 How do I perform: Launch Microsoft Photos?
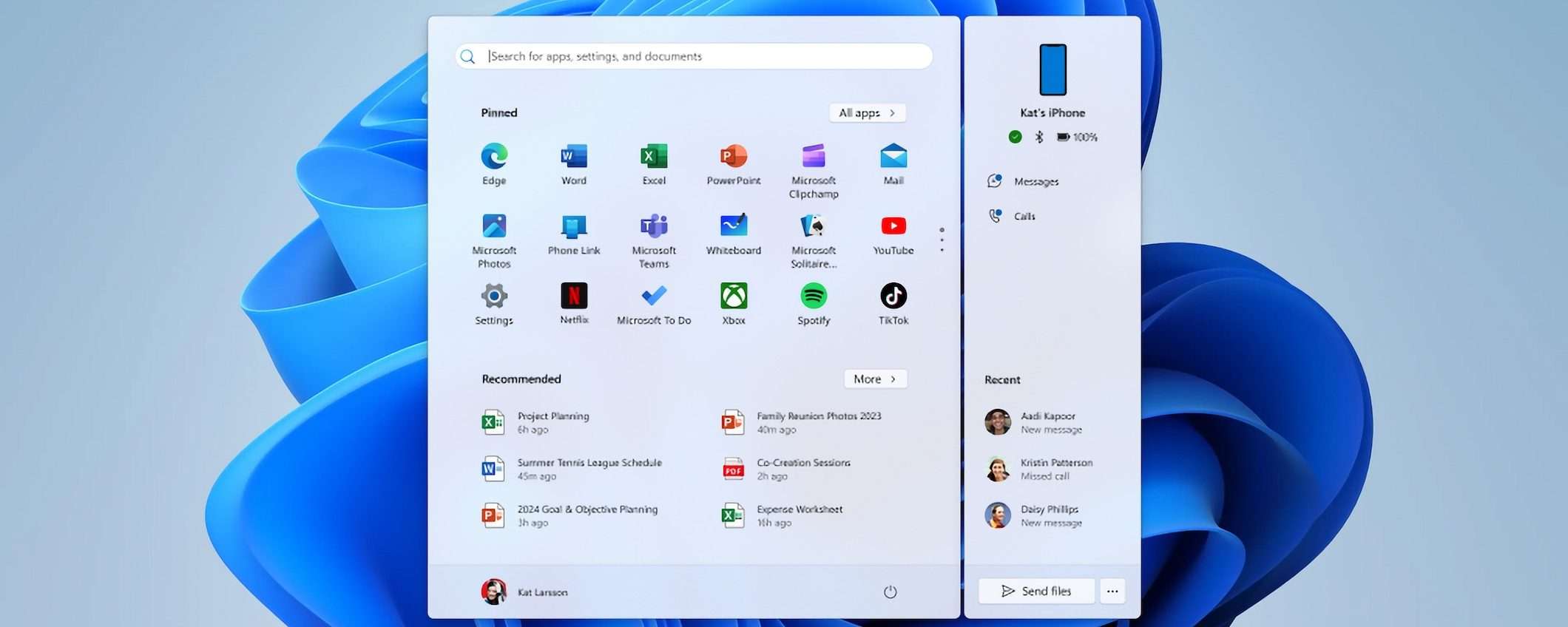(x=494, y=241)
